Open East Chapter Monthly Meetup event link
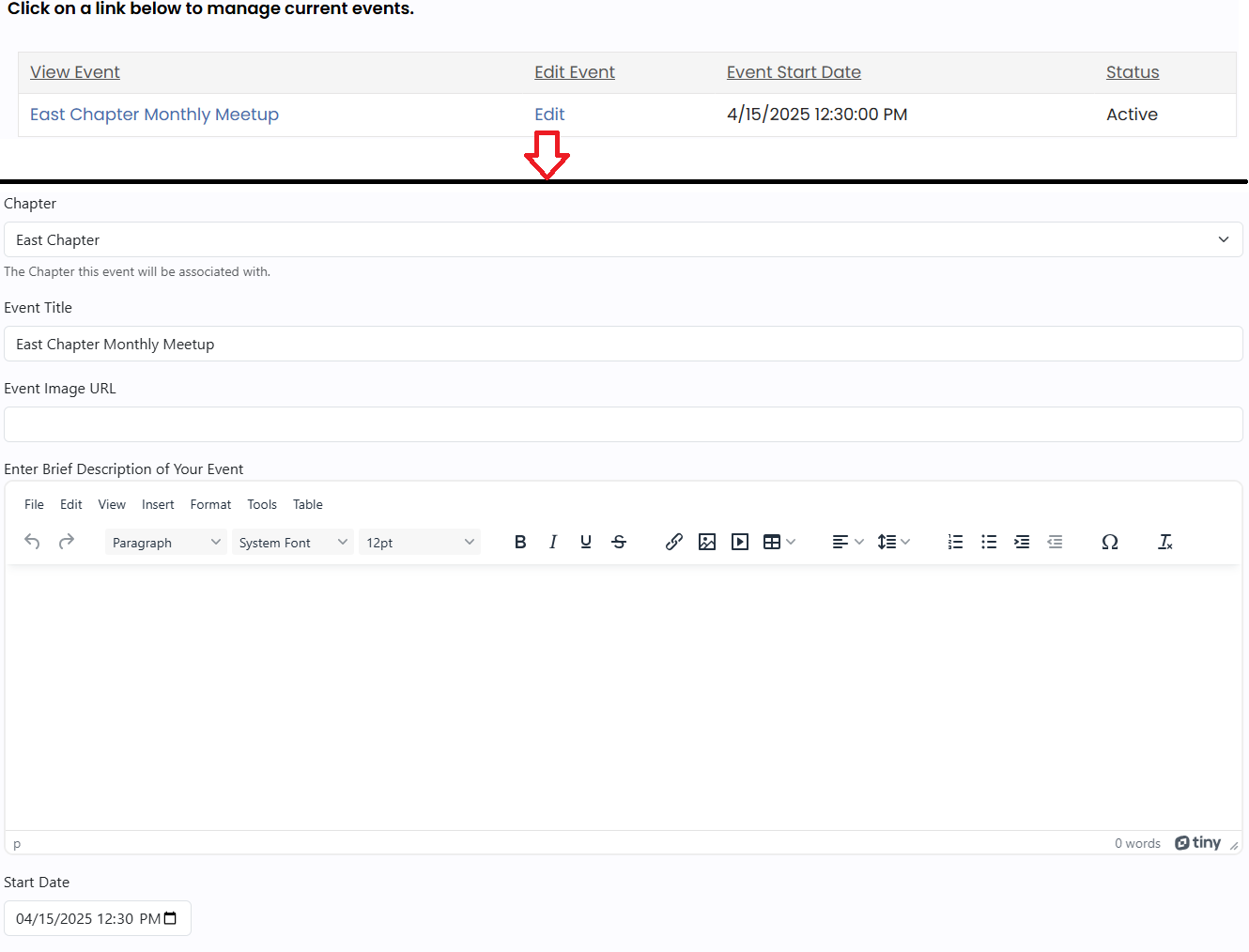The height and width of the screenshot is (952, 1249). (x=154, y=115)
